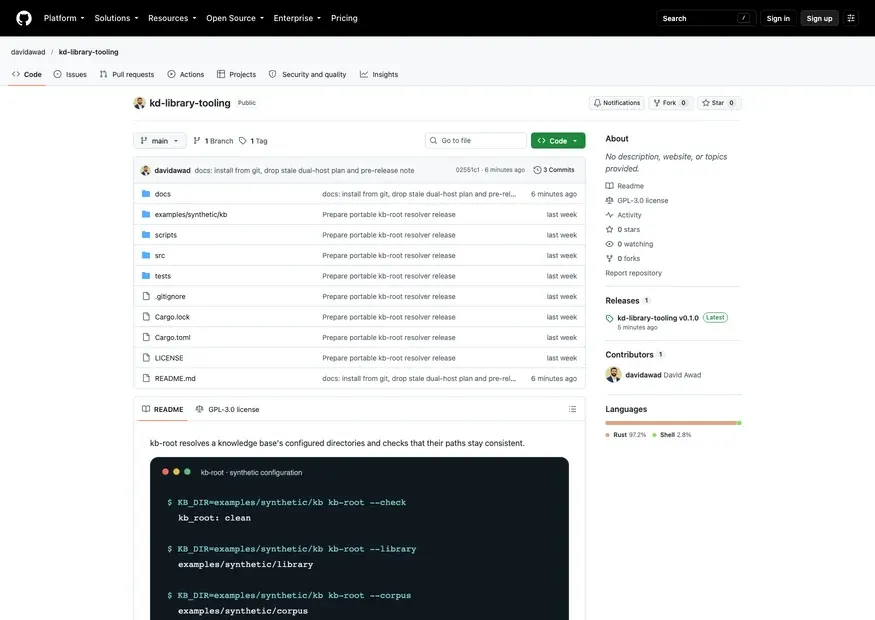This screenshot has height=620, width=875.
Task: View the 1 Branch link
Action: (213, 141)
